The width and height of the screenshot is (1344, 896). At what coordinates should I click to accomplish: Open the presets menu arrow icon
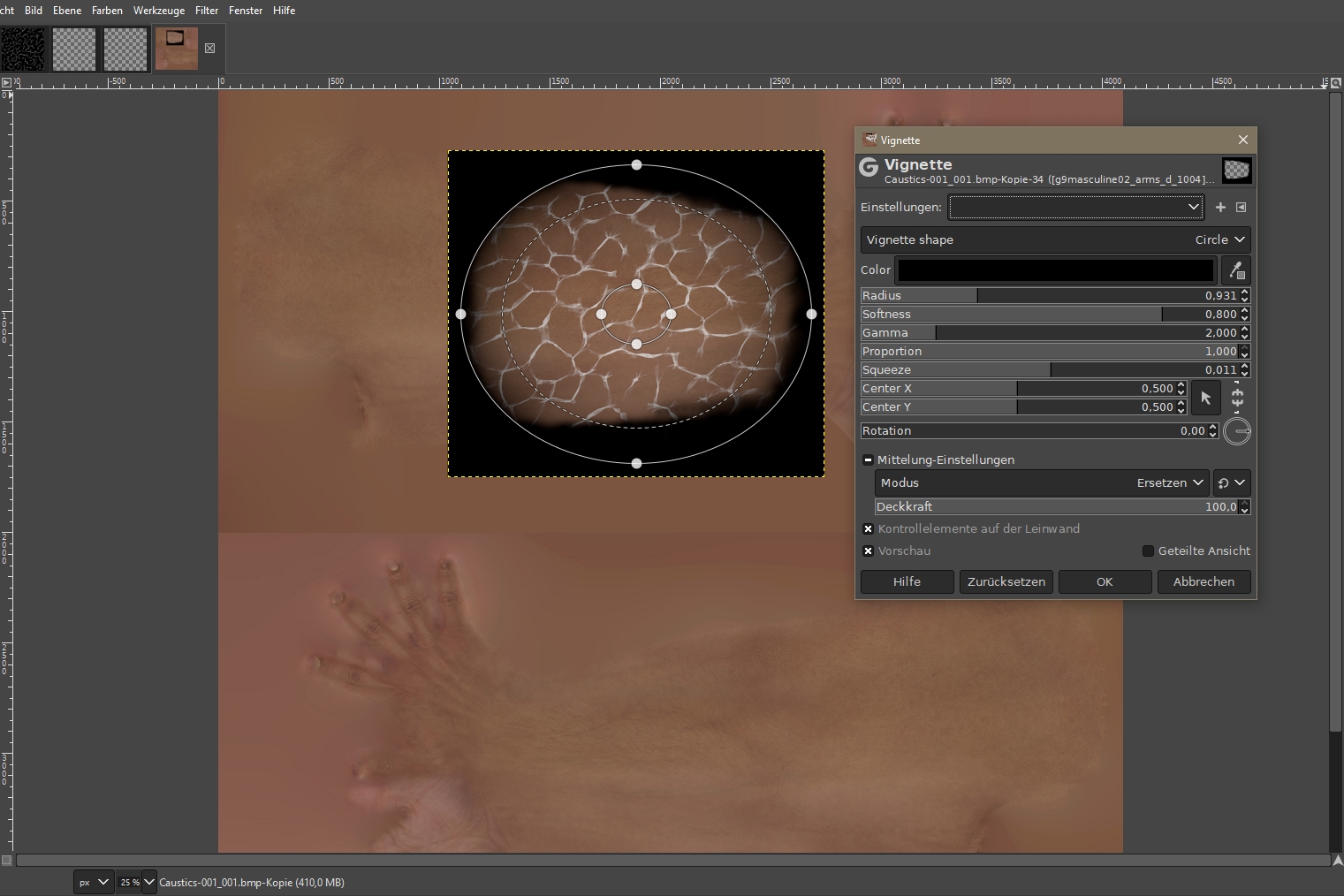coord(1241,207)
